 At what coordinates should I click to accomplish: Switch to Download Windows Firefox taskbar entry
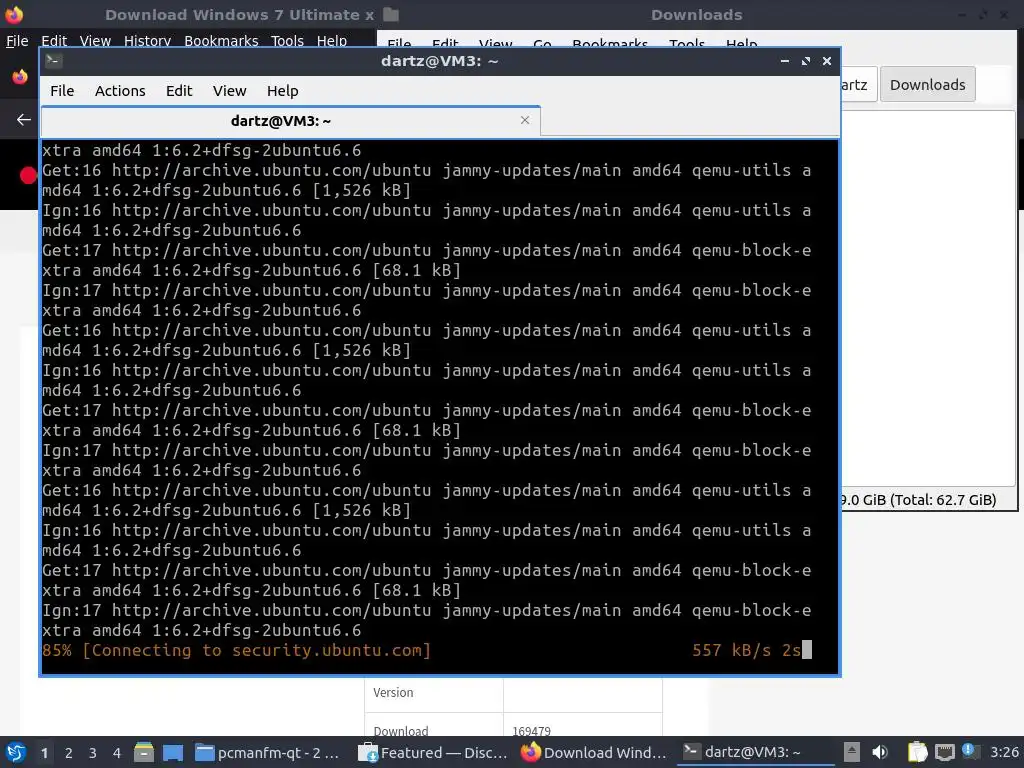coord(594,753)
